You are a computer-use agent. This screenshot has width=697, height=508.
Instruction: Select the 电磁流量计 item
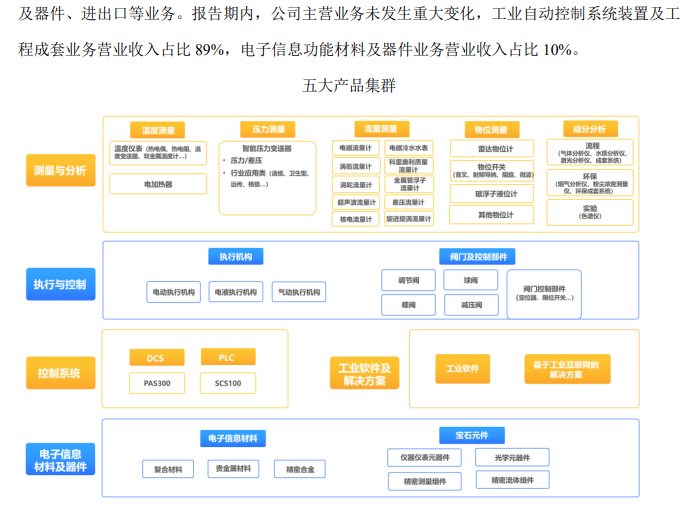(x=356, y=148)
